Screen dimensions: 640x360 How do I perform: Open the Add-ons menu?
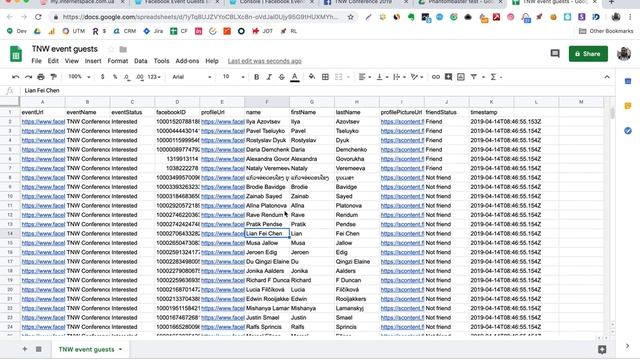(x=187, y=61)
